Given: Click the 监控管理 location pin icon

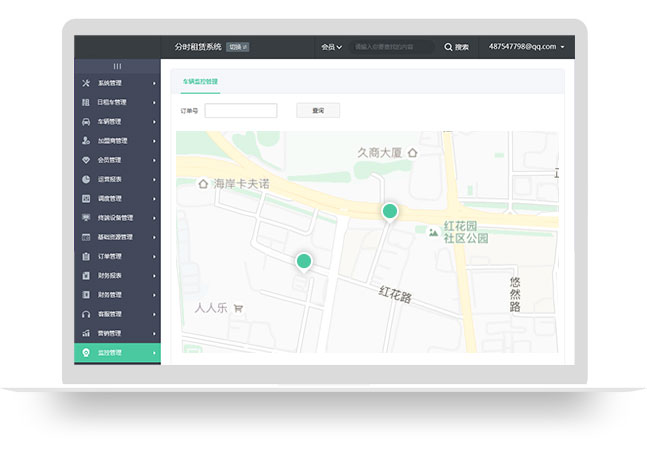Looking at the screenshot, I should pos(86,352).
